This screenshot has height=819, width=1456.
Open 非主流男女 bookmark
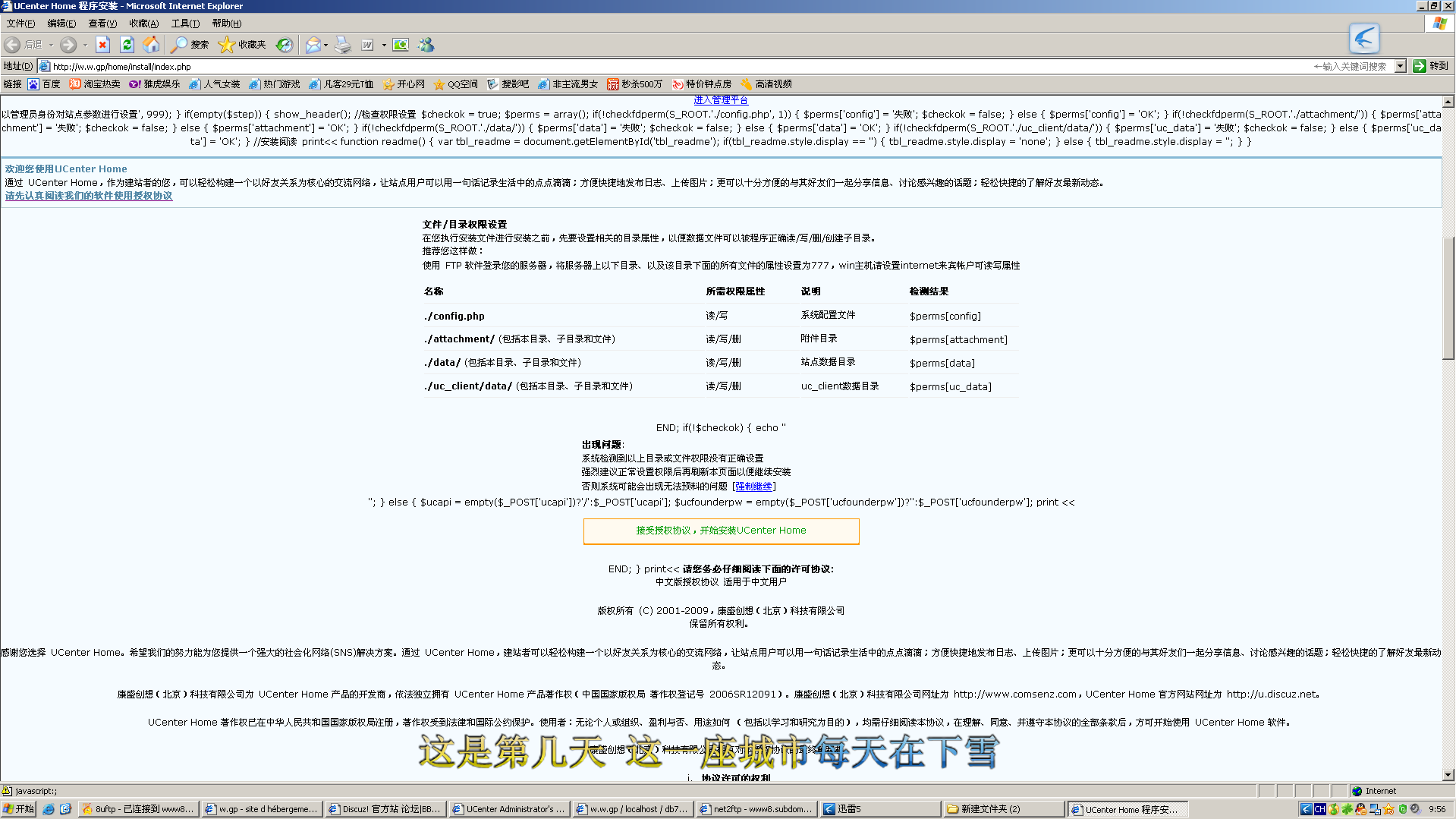pos(568,84)
